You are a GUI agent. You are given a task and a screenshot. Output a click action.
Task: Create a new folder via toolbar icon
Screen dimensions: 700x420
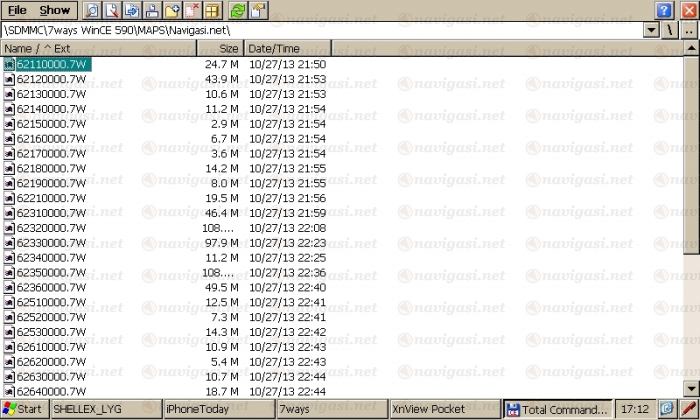click(x=172, y=10)
